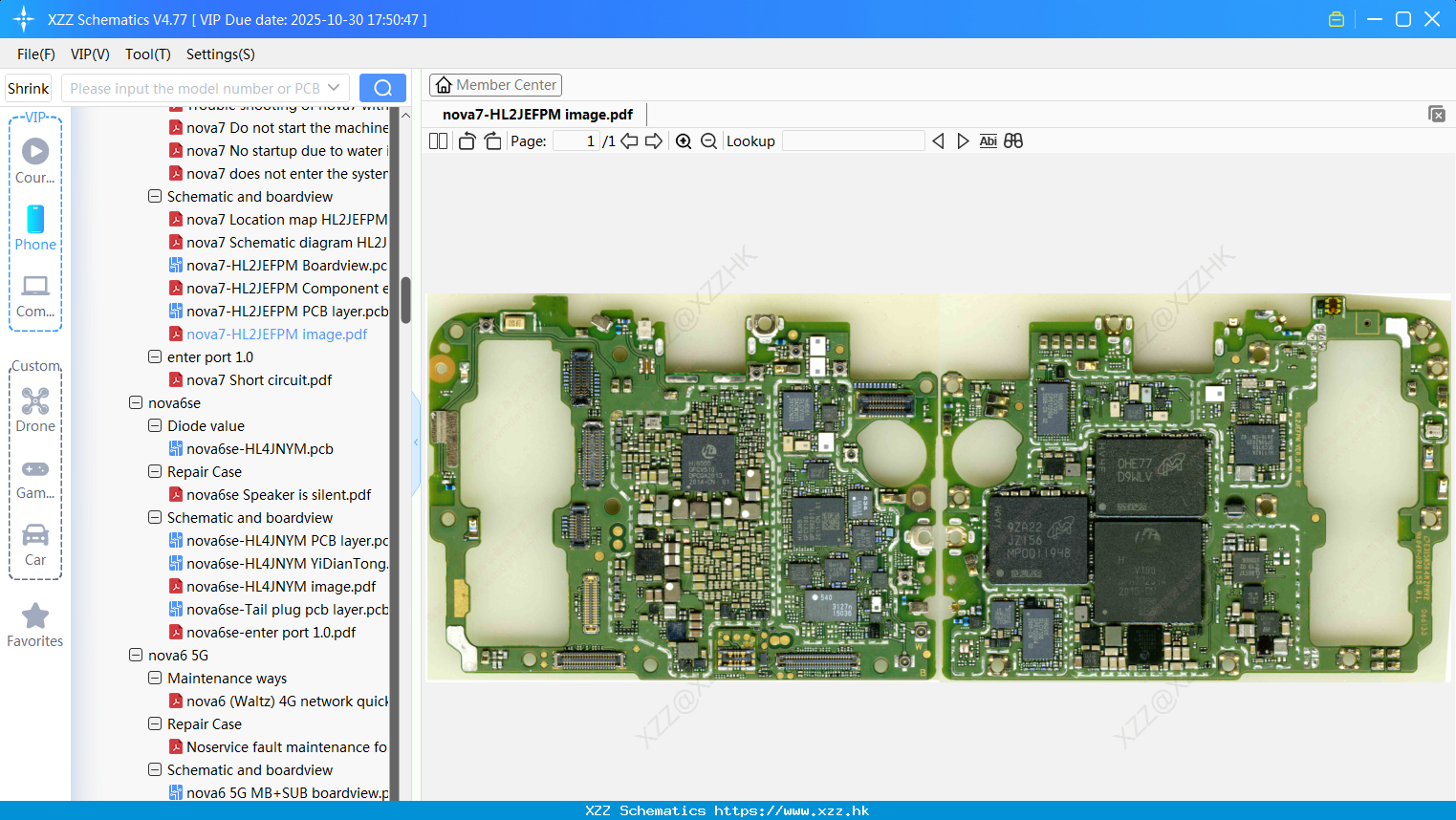Open the Drone category
This screenshot has height=820, width=1456.
click(x=35, y=409)
